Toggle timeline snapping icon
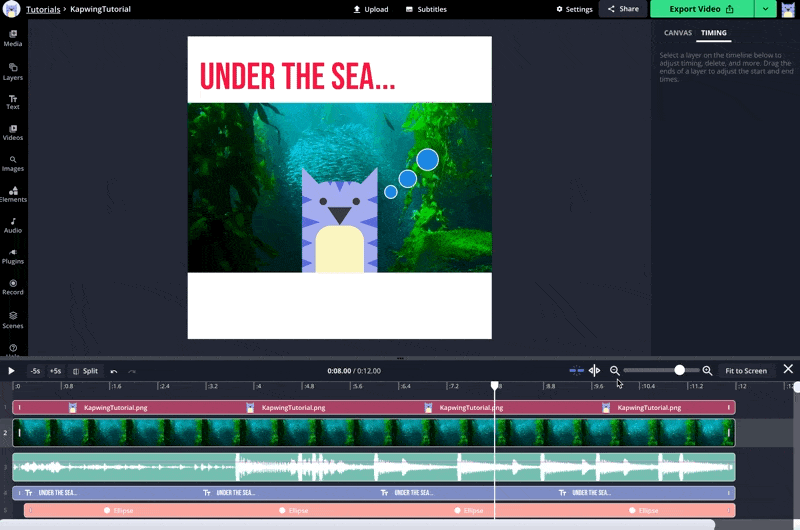The image size is (800, 530). 576,371
